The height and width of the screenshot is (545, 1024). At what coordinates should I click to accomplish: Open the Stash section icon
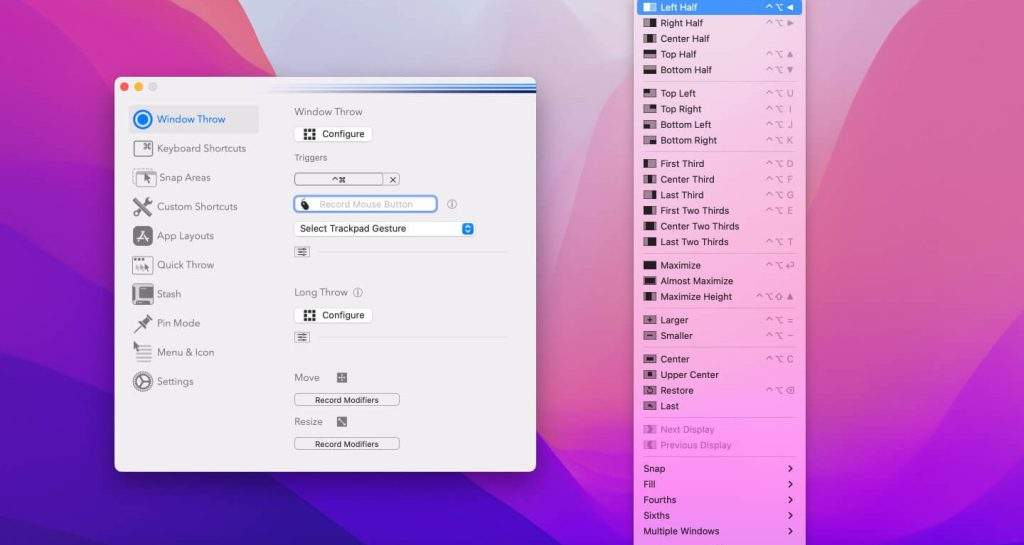pos(142,294)
